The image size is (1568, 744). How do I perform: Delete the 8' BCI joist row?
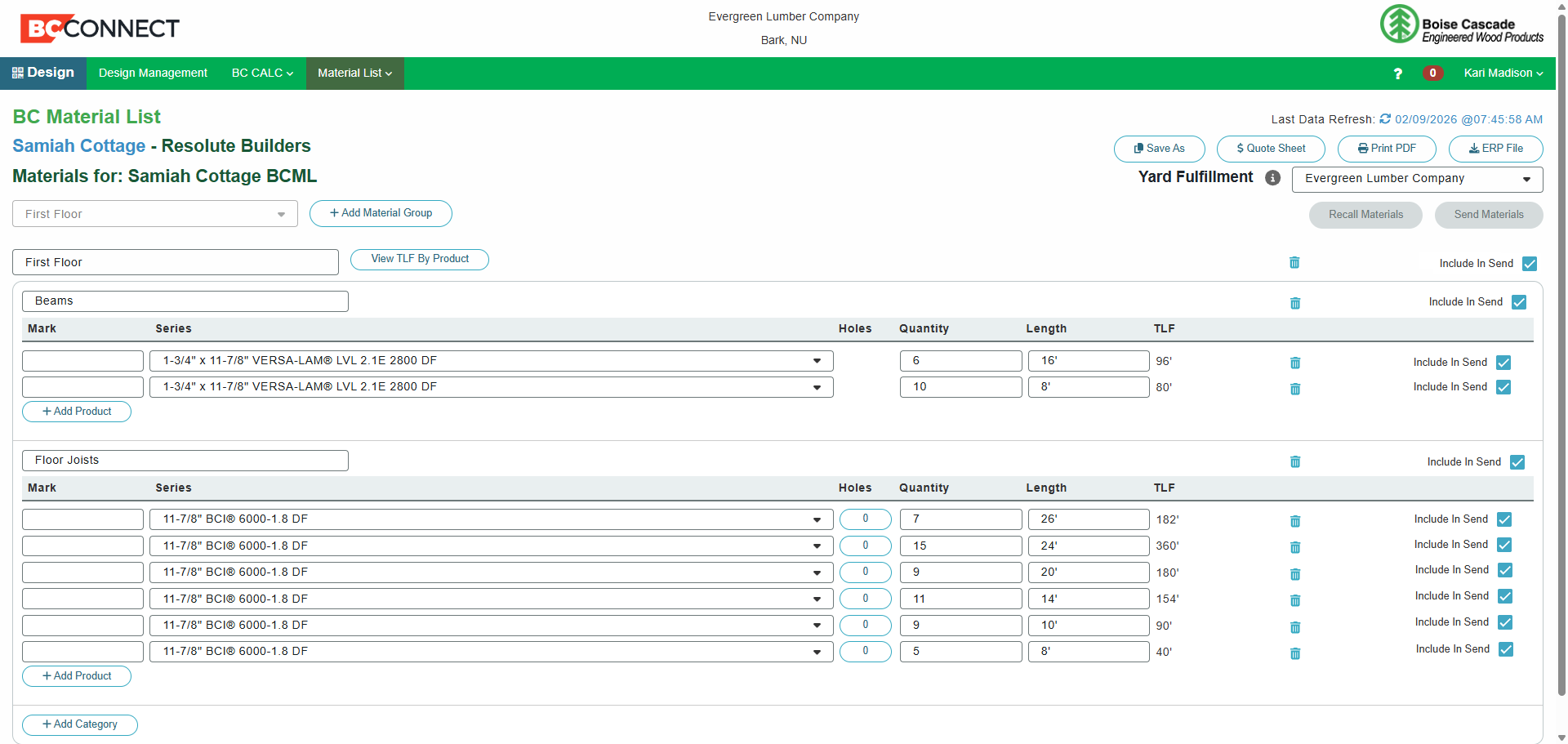pyautogui.click(x=1295, y=653)
